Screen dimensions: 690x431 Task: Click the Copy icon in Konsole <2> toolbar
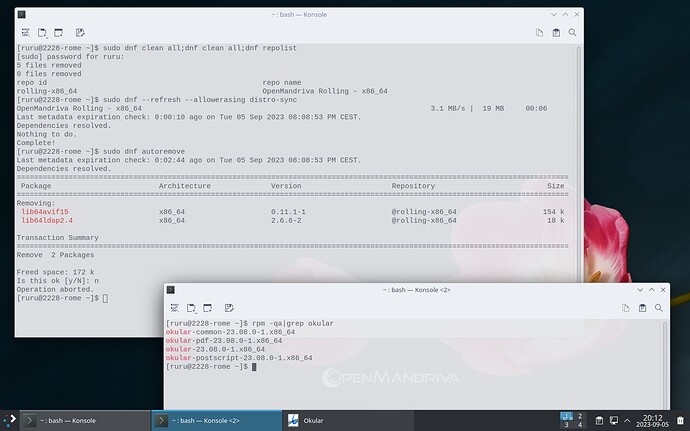tap(626, 308)
